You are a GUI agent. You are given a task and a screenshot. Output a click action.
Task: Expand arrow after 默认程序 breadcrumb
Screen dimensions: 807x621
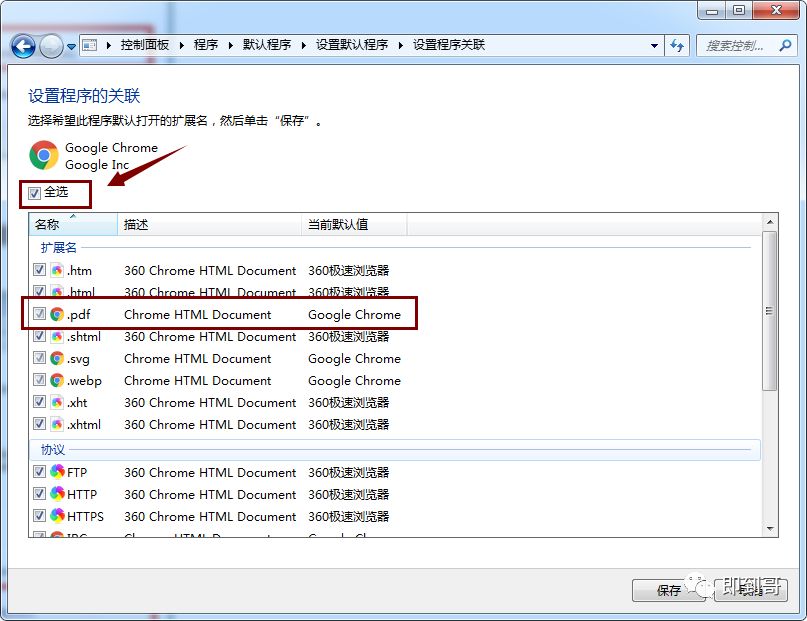(304, 45)
